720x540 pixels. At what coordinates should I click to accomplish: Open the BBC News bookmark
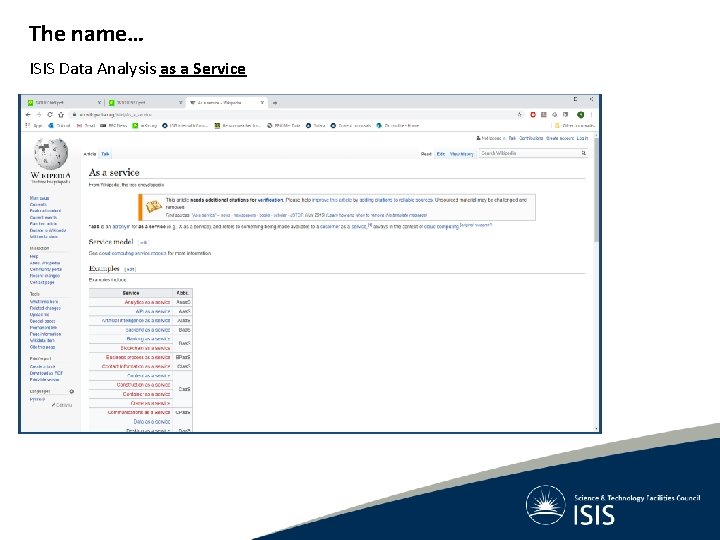113,125
